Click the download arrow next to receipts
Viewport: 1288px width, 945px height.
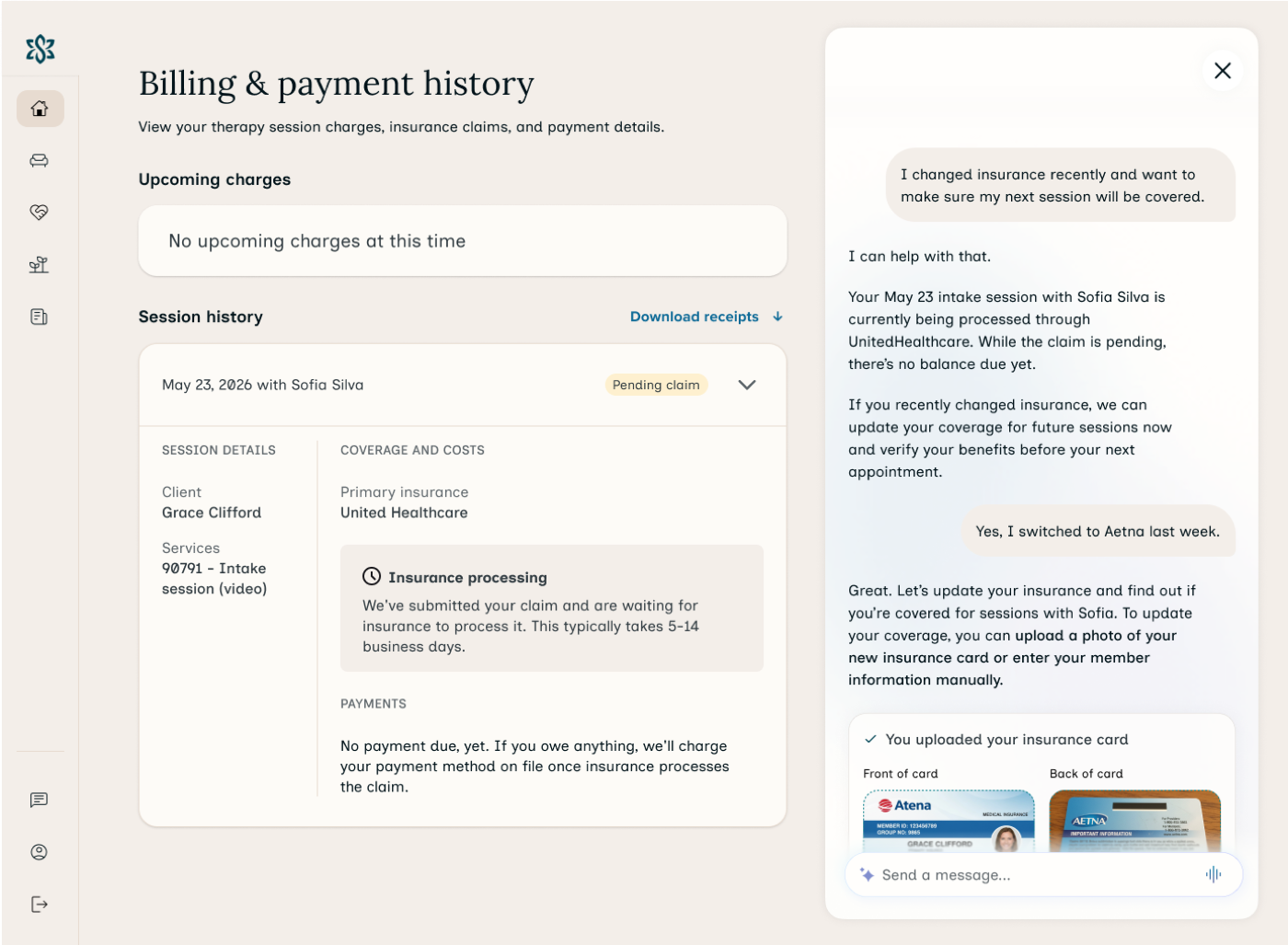(777, 317)
